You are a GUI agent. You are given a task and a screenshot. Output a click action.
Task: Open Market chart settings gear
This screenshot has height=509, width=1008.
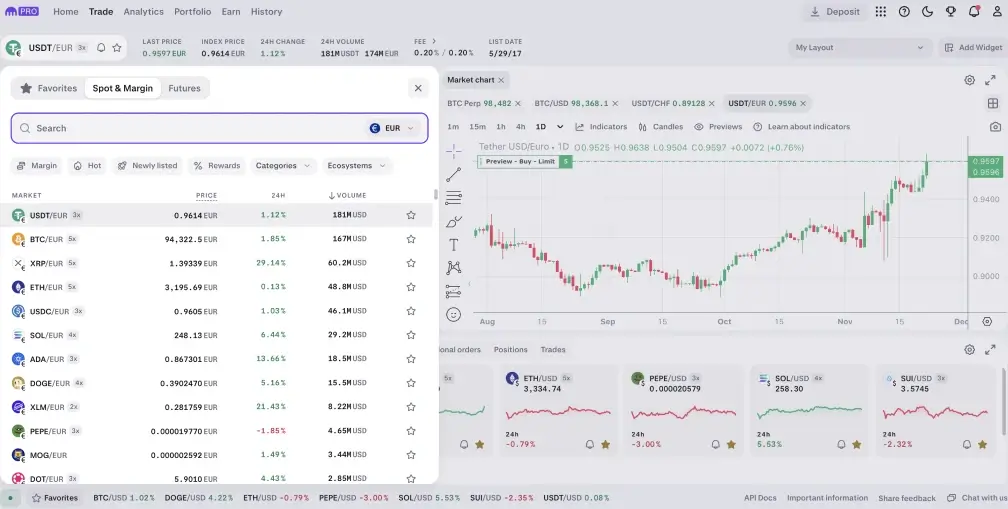[x=969, y=80]
